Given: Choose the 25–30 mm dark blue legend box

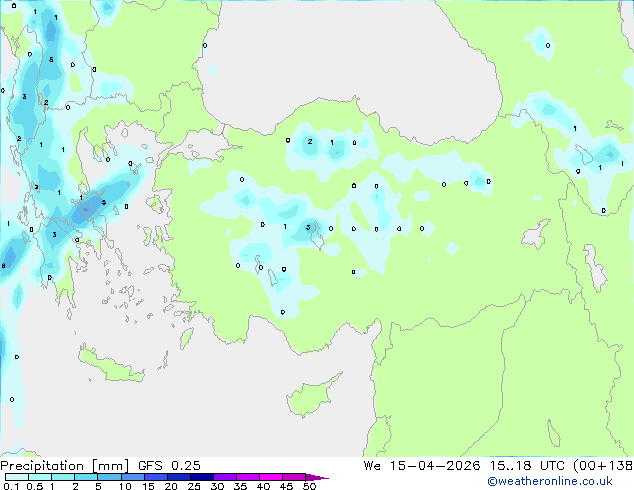Looking at the screenshot, I should (x=201, y=477).
